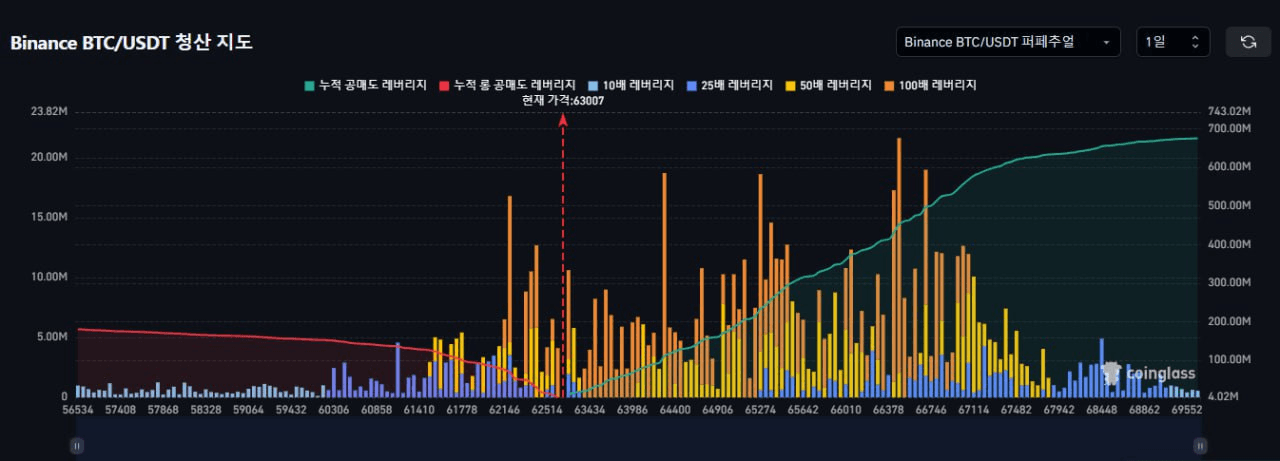Viewport: 1280px width, 461px height.
Task: Click the x-axis label 62146
Action: coord(504,410)
